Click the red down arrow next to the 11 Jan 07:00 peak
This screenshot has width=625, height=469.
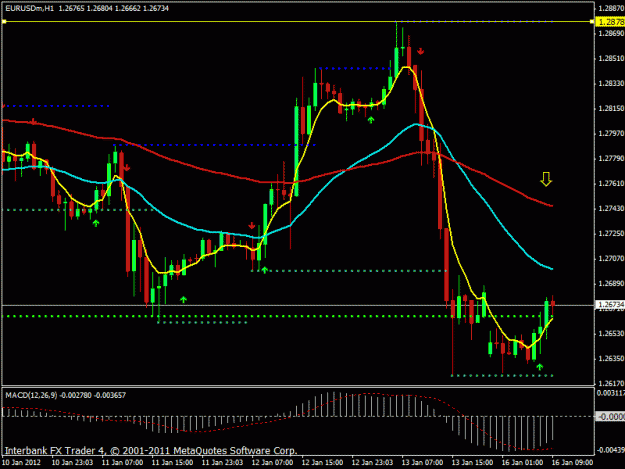[126, 168]
